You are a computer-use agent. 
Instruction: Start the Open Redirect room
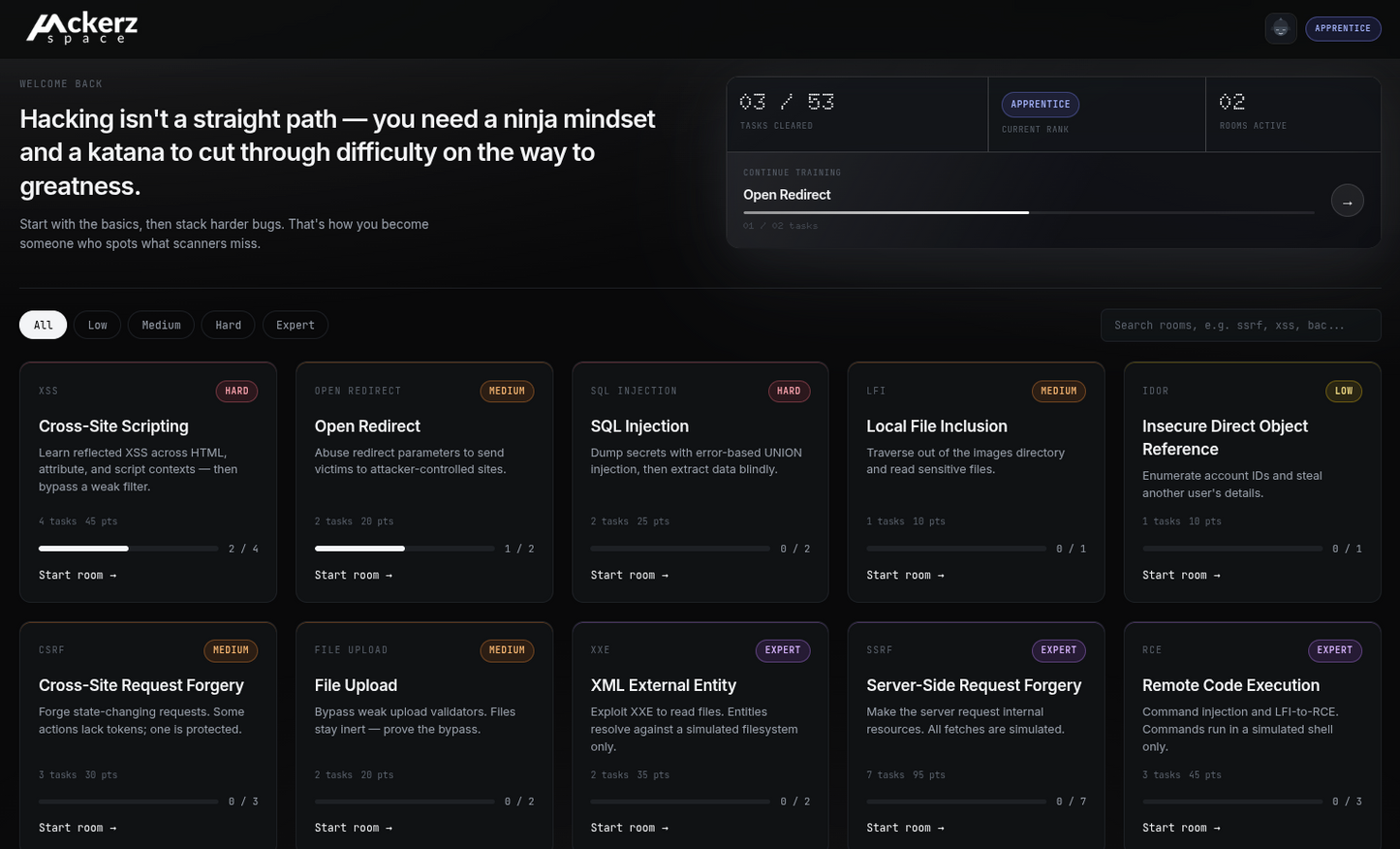(x=354, y=575)
